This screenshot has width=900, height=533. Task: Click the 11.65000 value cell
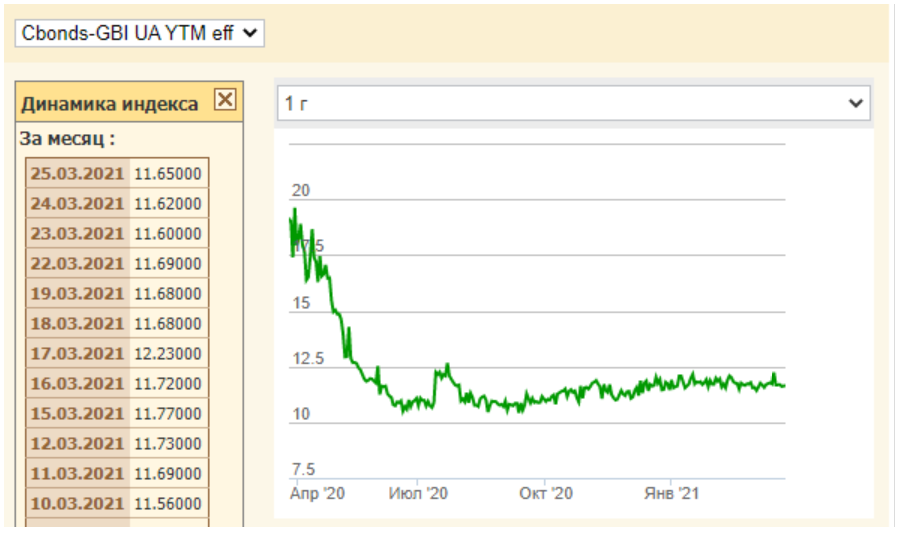click(x=168, y=173)
